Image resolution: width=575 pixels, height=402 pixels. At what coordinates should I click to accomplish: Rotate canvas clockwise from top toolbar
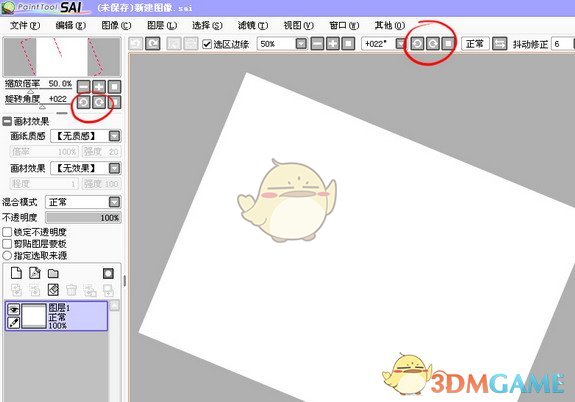point(433,44)
